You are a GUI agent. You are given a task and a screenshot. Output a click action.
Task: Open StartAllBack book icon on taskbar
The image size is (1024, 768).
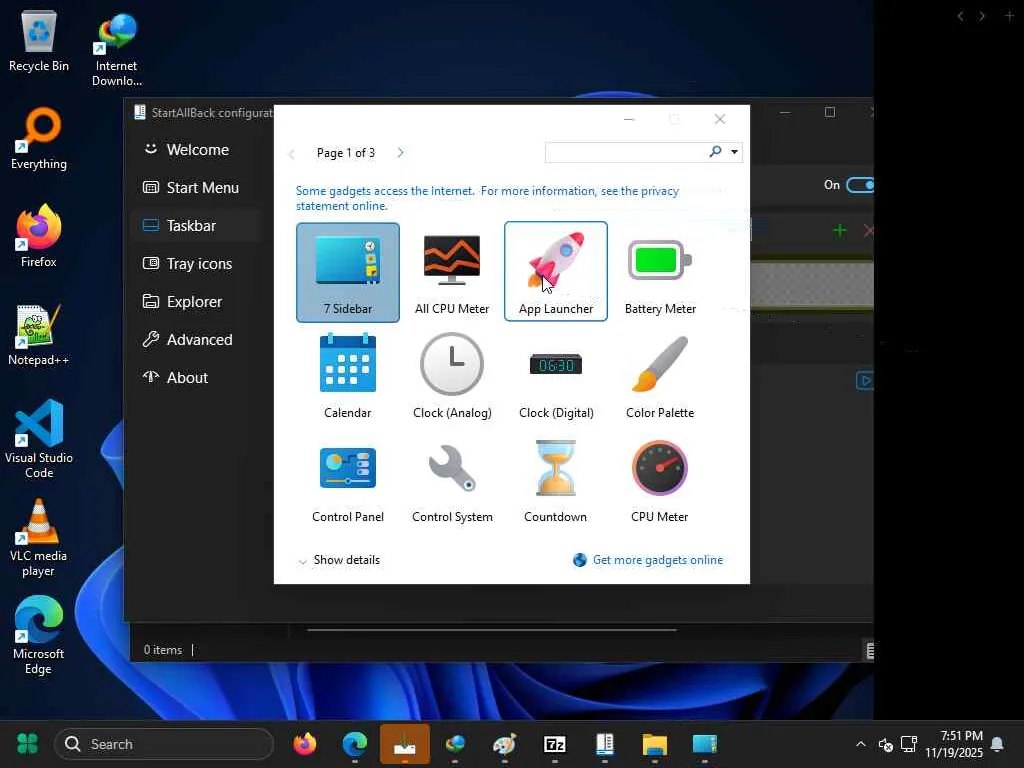point(605,744)
